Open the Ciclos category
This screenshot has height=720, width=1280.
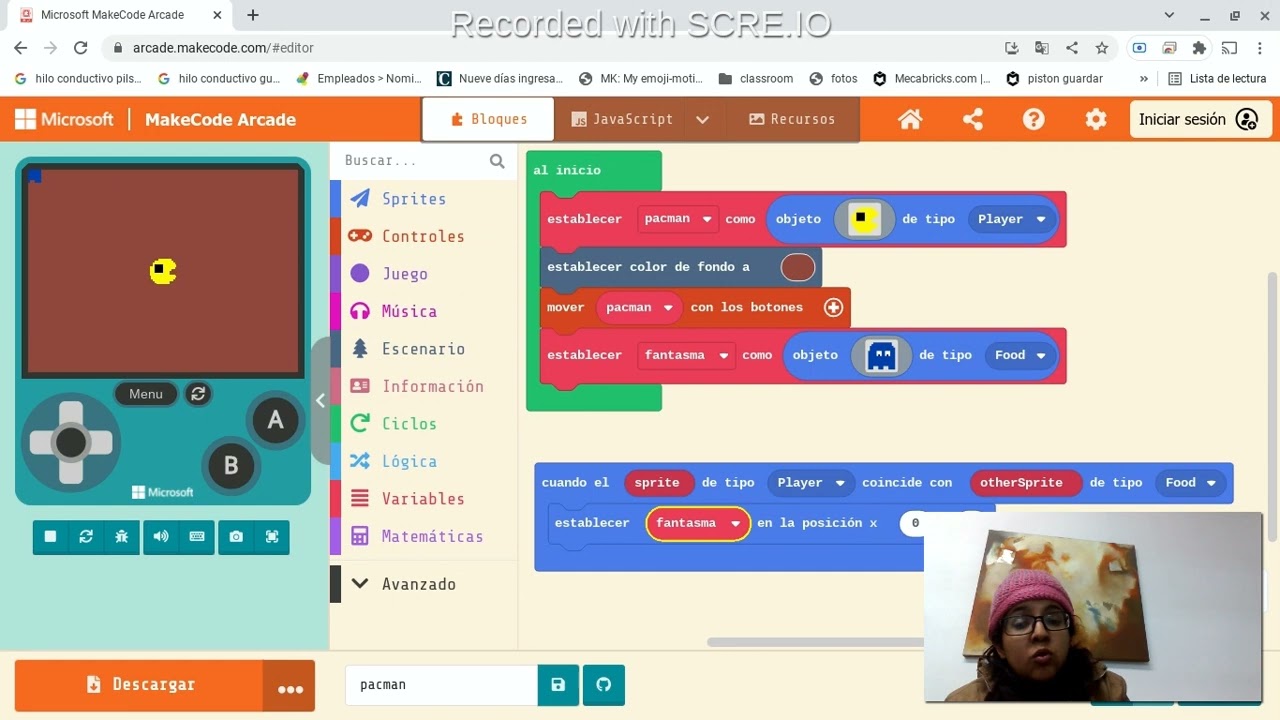(409, 424)
